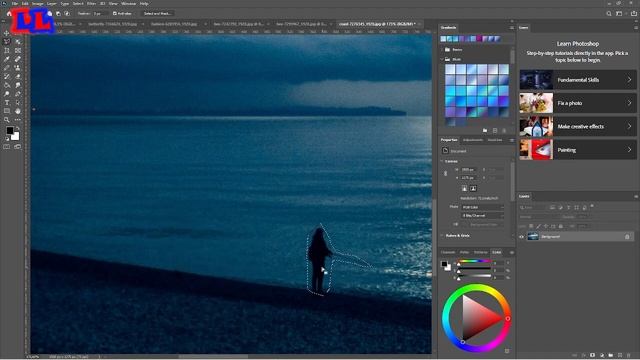The height and width of the screenshot is (360, 640).
Task: Toggle Quick Mask mode in toolbar
Action: [7, 147]
